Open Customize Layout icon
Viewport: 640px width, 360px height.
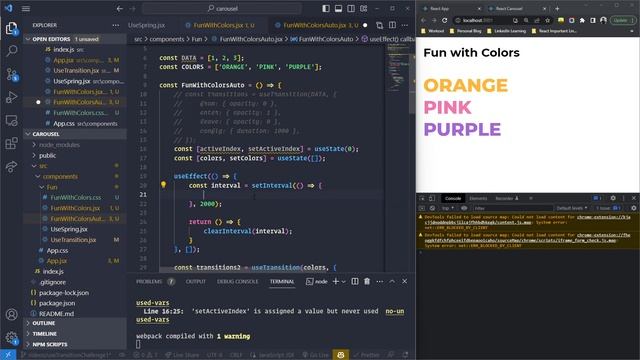364,8
